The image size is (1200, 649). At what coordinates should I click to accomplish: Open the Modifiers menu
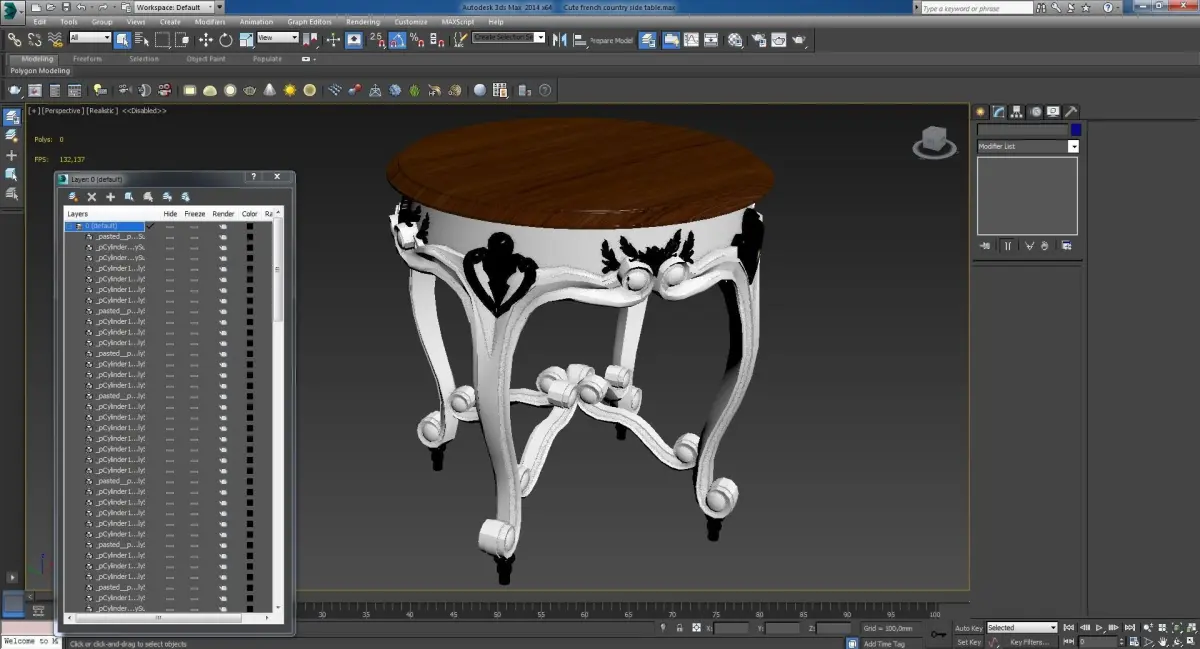click(210, 21)
